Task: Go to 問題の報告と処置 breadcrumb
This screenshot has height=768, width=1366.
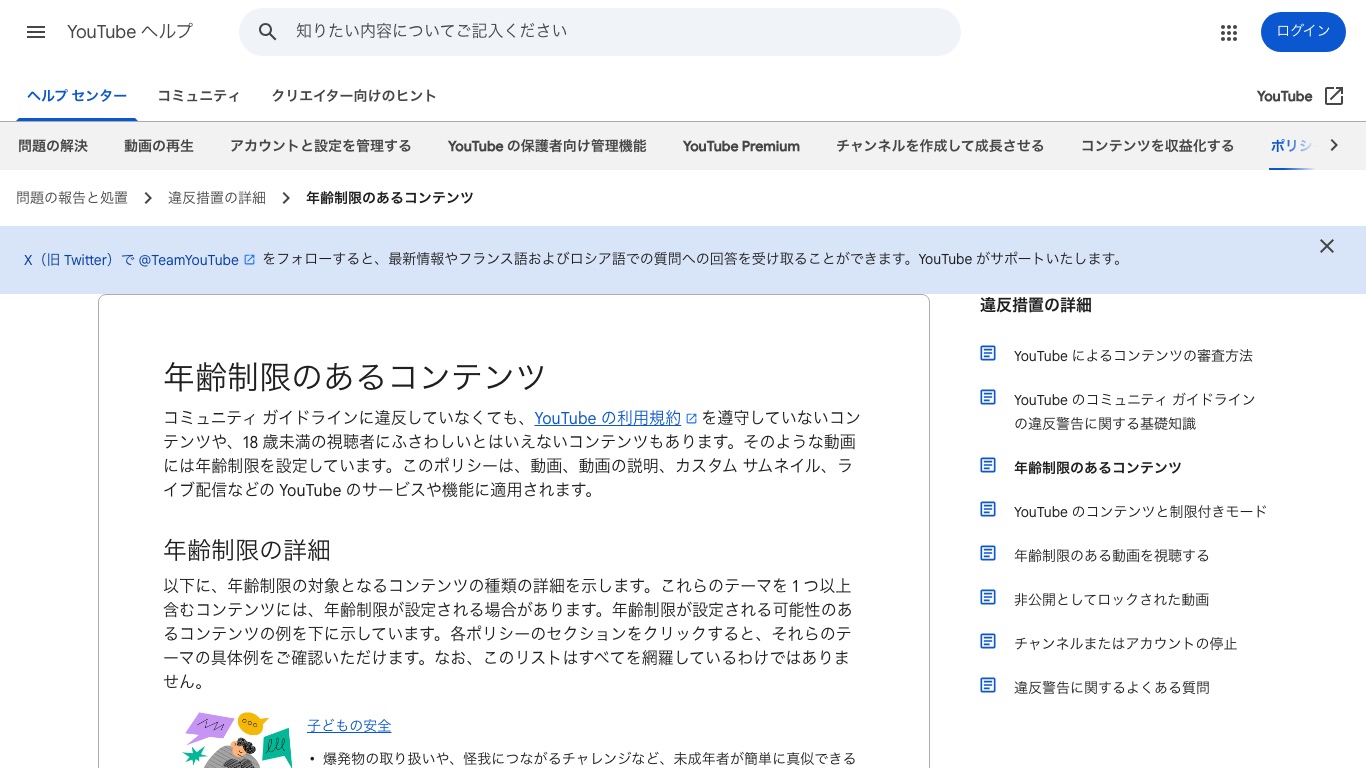Action: pyautogui.click(x=72, y=198)
